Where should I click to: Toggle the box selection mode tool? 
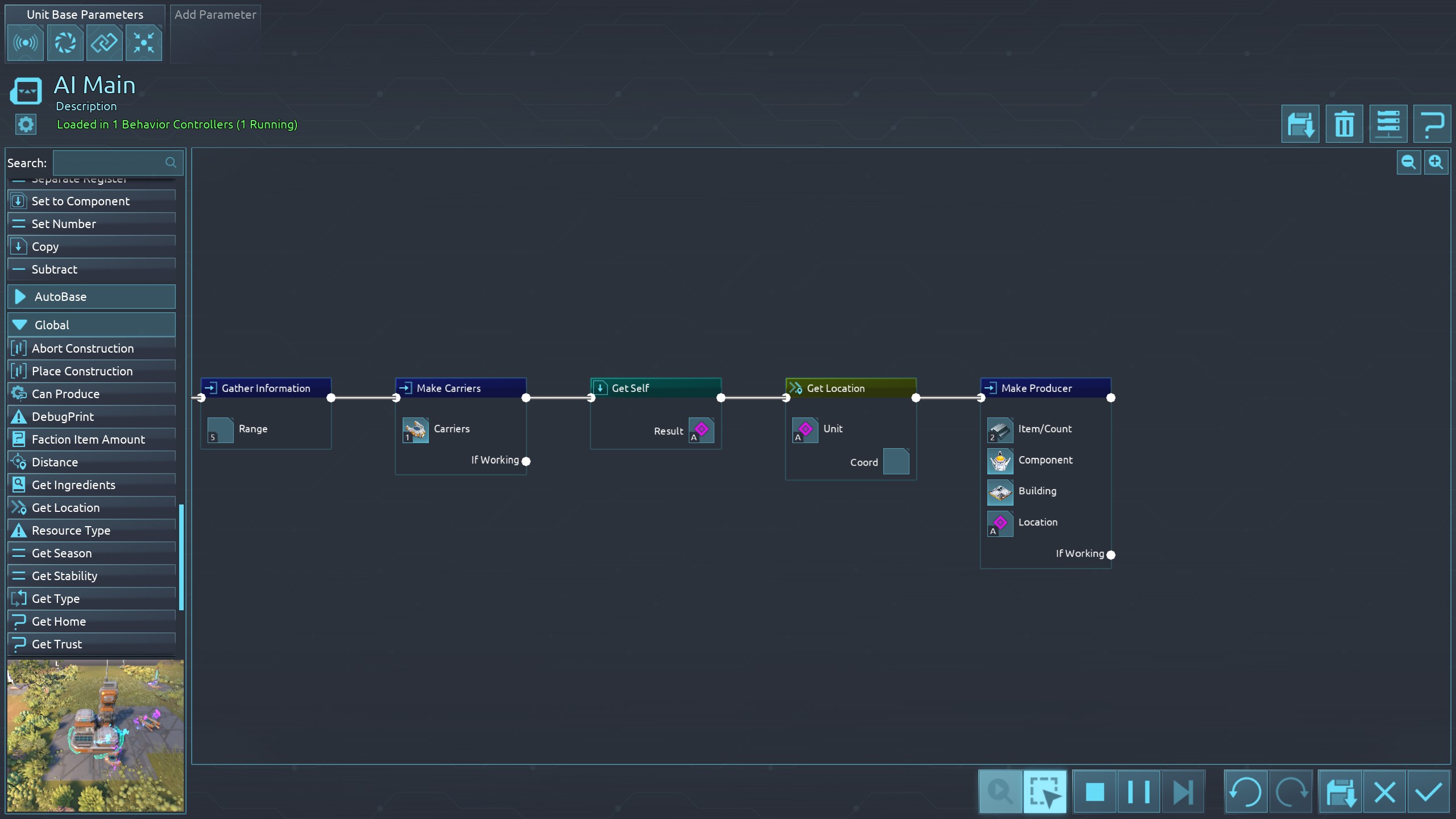click(x=1045, y=792)
